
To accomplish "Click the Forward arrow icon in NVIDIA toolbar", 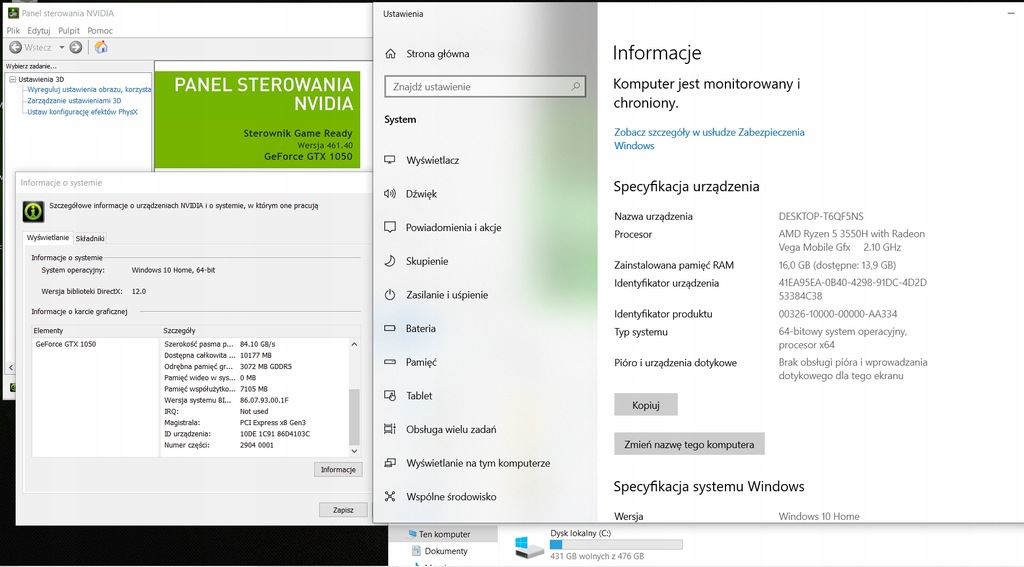I will click(x=76, y=47).
